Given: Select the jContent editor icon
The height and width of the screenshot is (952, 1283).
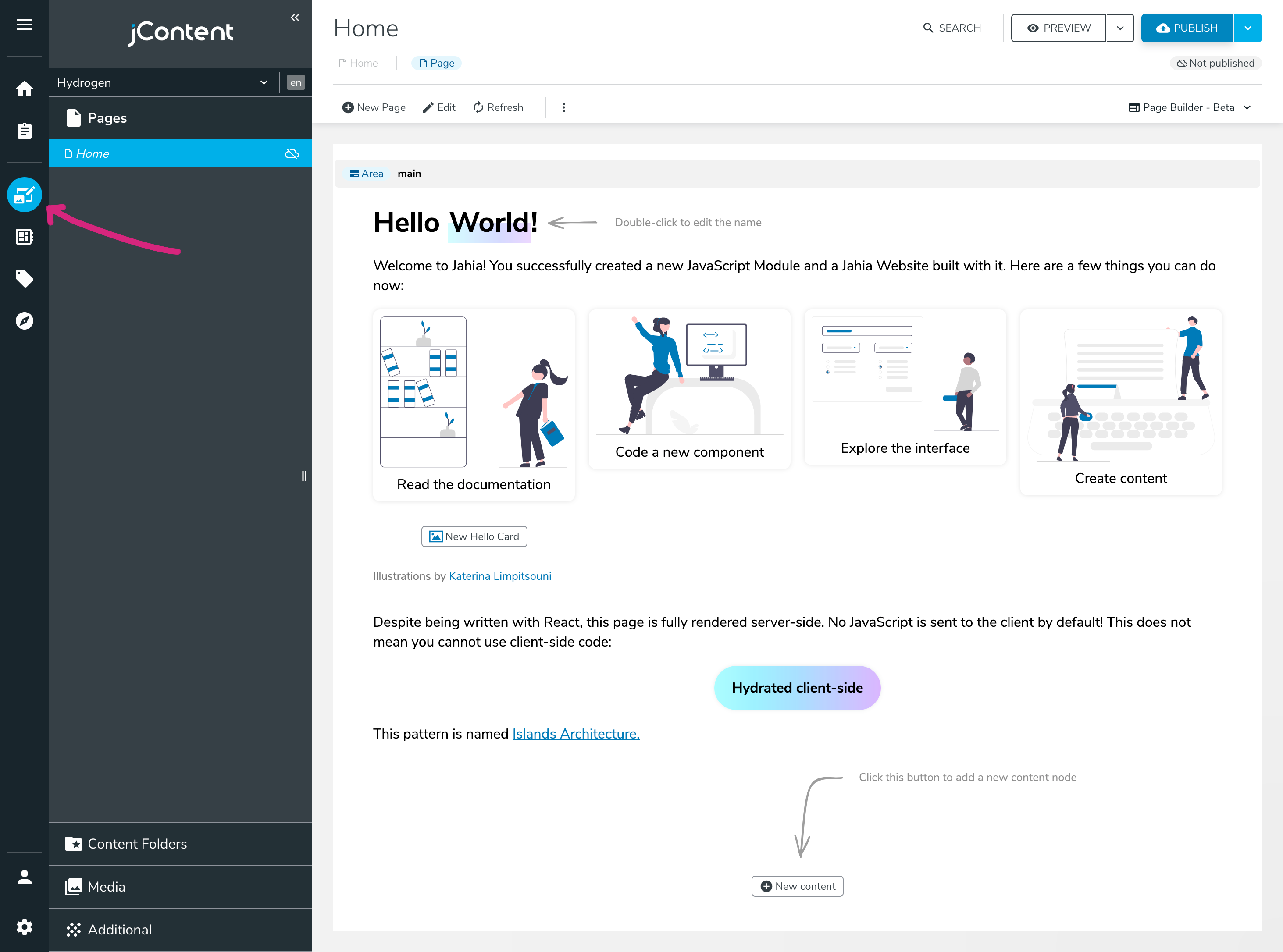Looking at the screenshot, I should click(x=24, y=195).
